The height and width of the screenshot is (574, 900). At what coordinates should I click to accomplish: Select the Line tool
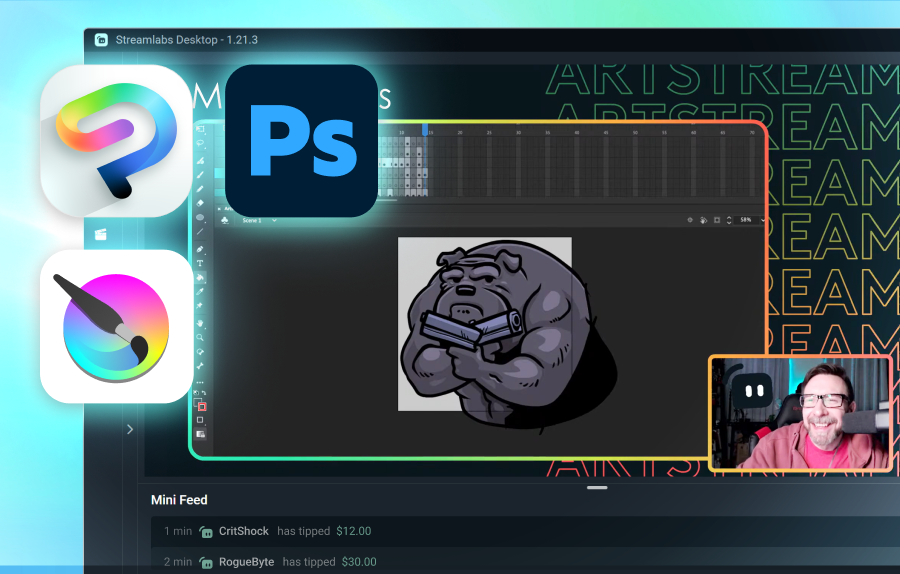click(200, 231)
